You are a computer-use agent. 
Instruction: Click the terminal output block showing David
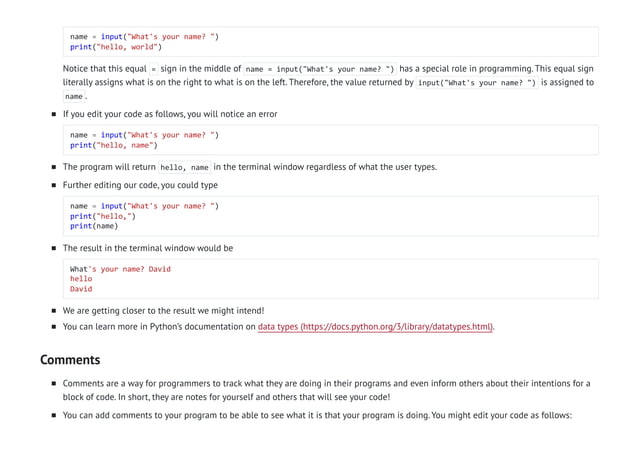pos(330,279)
